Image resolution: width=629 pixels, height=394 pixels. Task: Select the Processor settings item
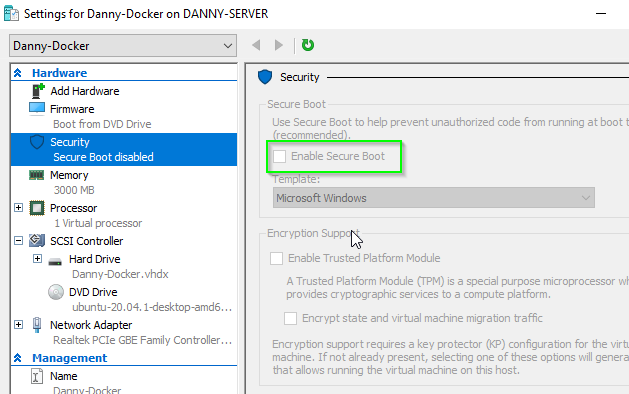point(73,208)
